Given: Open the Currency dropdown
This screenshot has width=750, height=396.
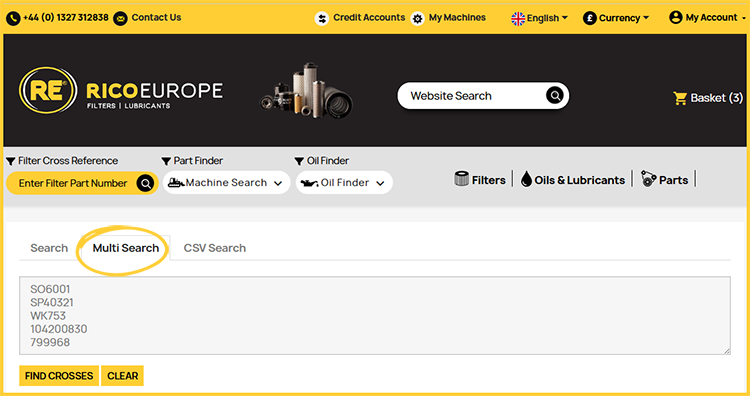Looking at the screenshot, I should tap(616, 18).
